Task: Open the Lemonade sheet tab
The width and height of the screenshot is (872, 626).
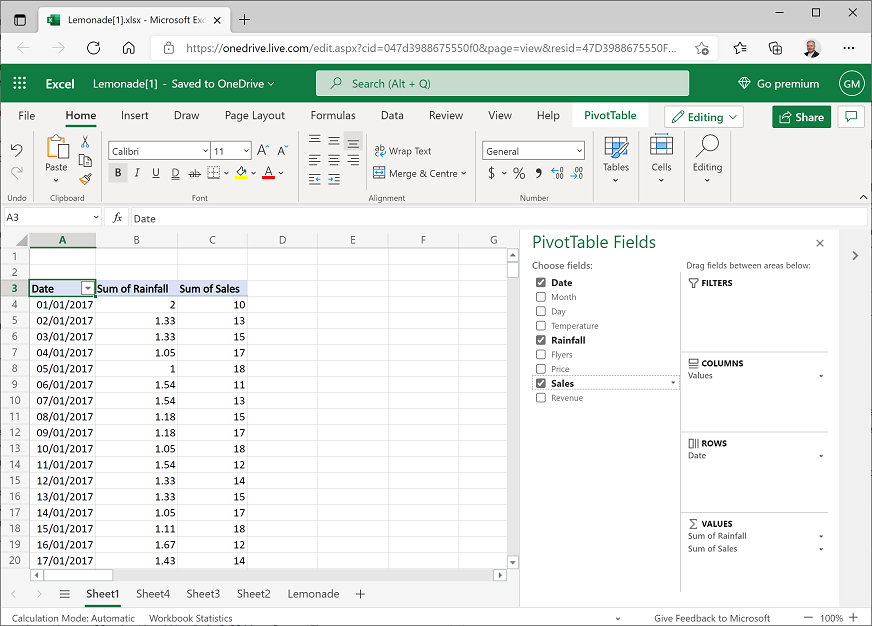Action: (313, 593)
